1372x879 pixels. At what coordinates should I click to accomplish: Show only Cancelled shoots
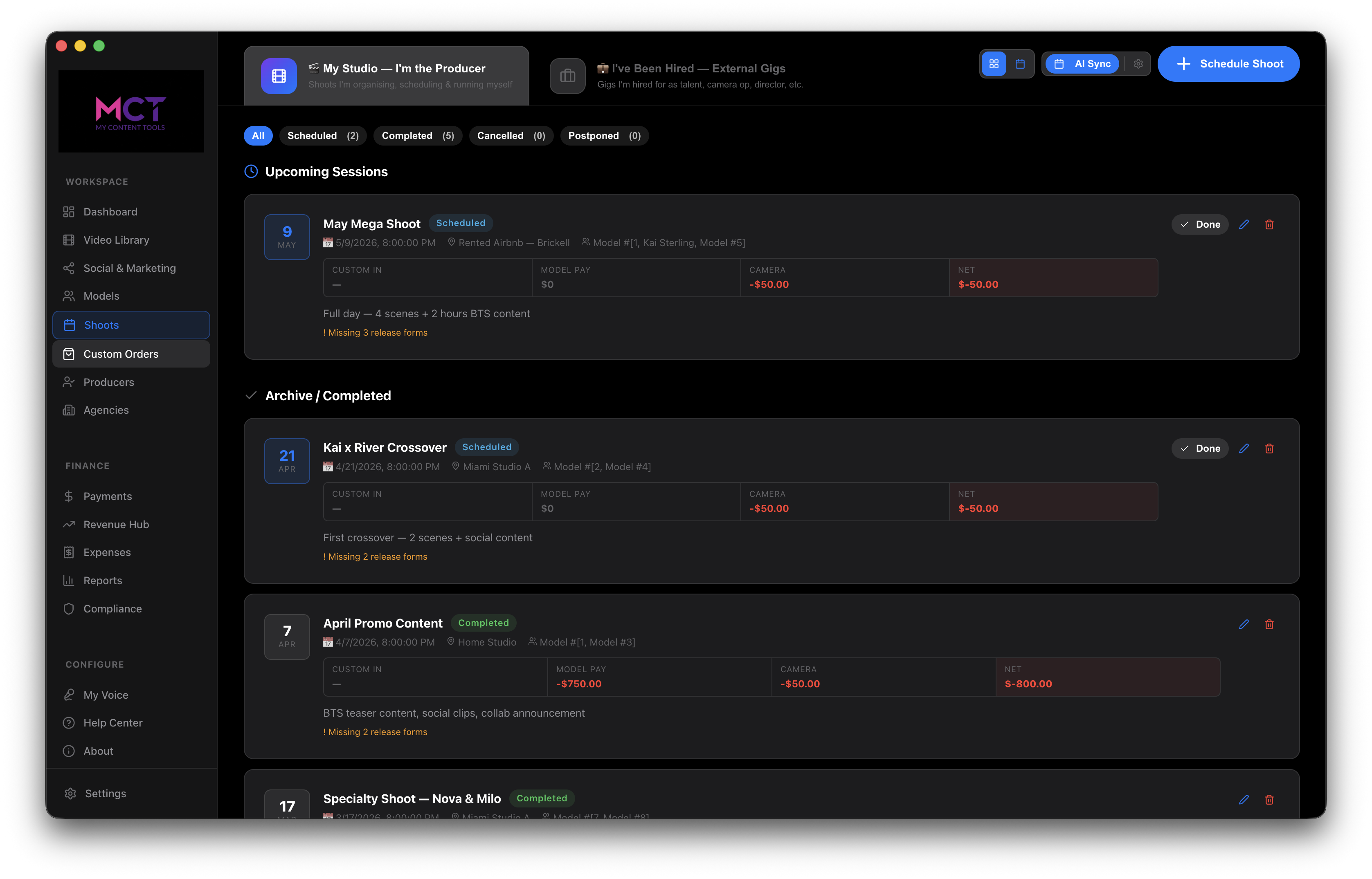click(511, 135)
